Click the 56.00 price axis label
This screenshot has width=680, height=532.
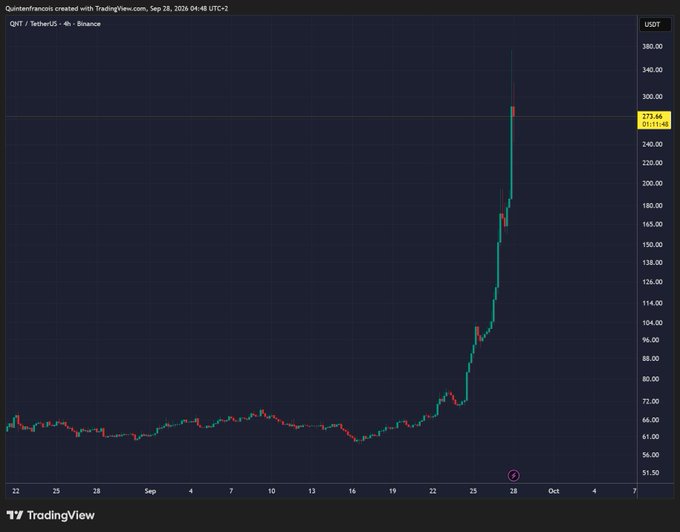coord(651,455)
